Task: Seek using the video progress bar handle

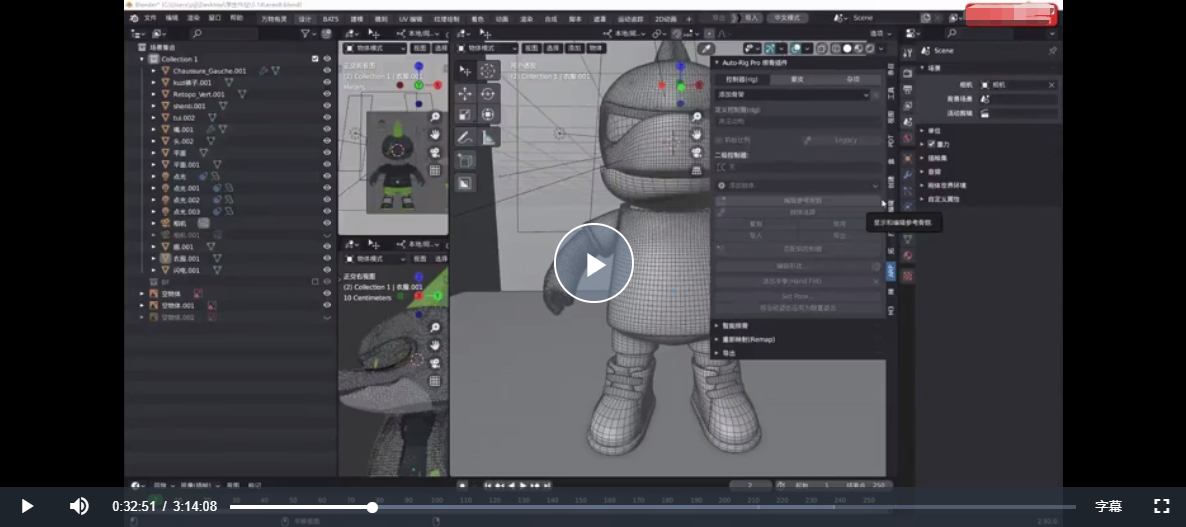Action: click(x=372, y=507)
